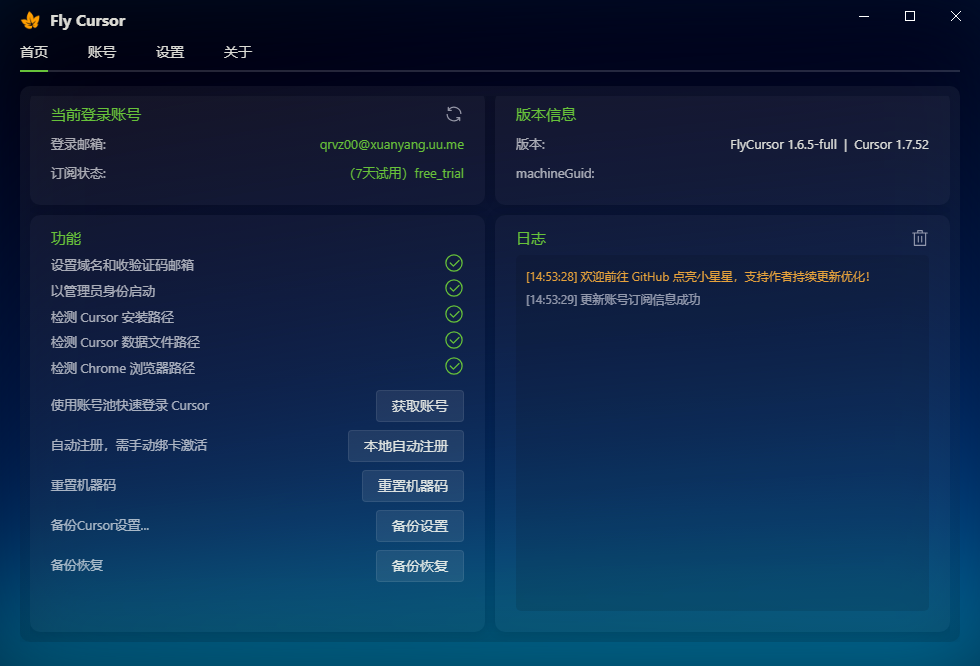Switch to the 账号 tab
Image resolution: width=980 pixels, height=666 pixels.
101,52
